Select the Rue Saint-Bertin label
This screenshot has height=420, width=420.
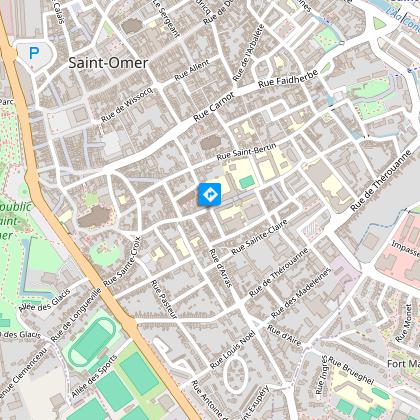click(x=247, y=151)
